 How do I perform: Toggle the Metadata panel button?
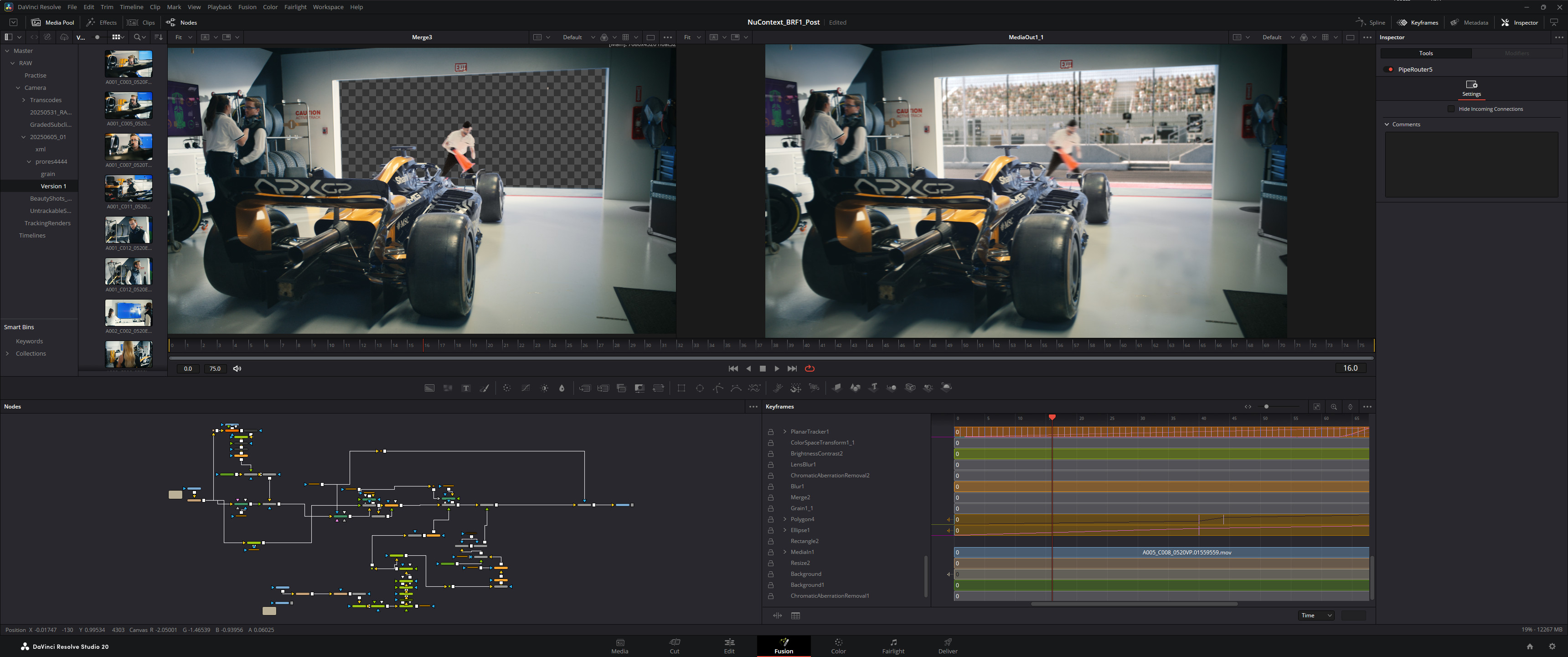[x=1470, y=22]
